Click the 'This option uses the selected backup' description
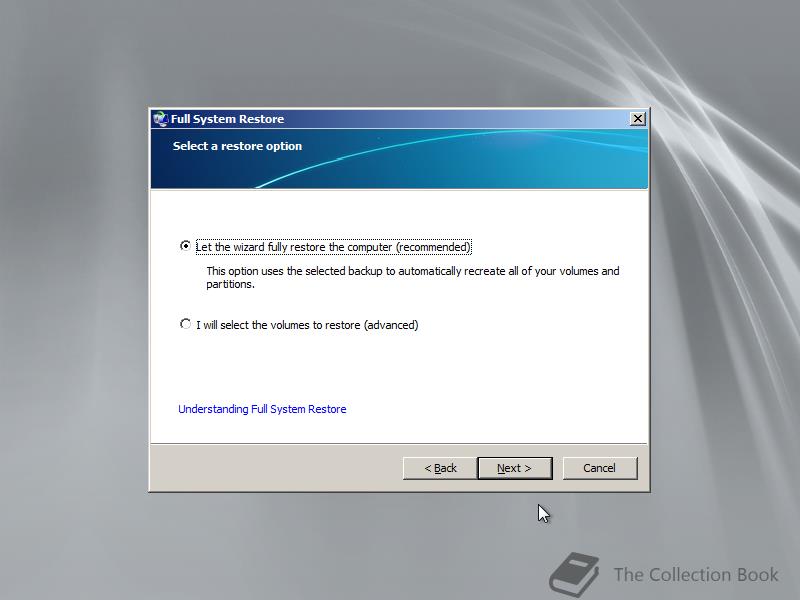Screen dimensions: 800x600 click(x=412, y=278)
